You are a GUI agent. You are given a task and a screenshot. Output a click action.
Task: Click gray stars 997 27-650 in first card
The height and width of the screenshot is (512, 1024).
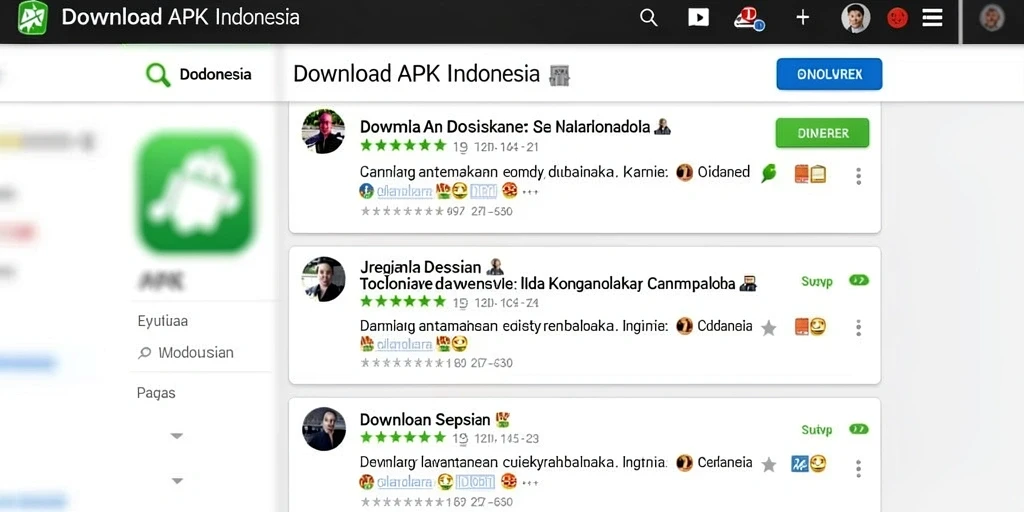(436, 212)
